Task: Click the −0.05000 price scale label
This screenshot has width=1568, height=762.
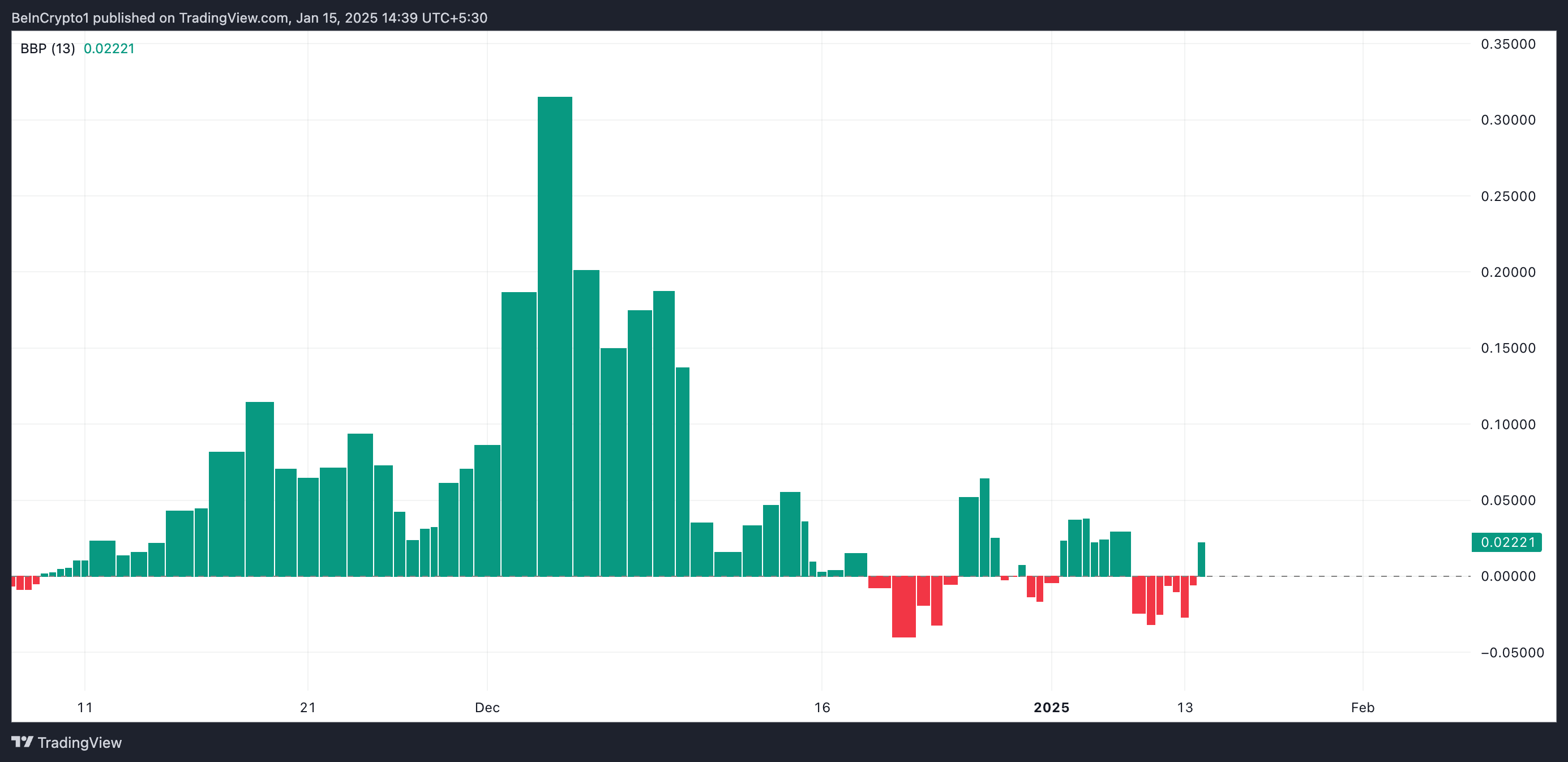Action: click(x=1512, y=652)
